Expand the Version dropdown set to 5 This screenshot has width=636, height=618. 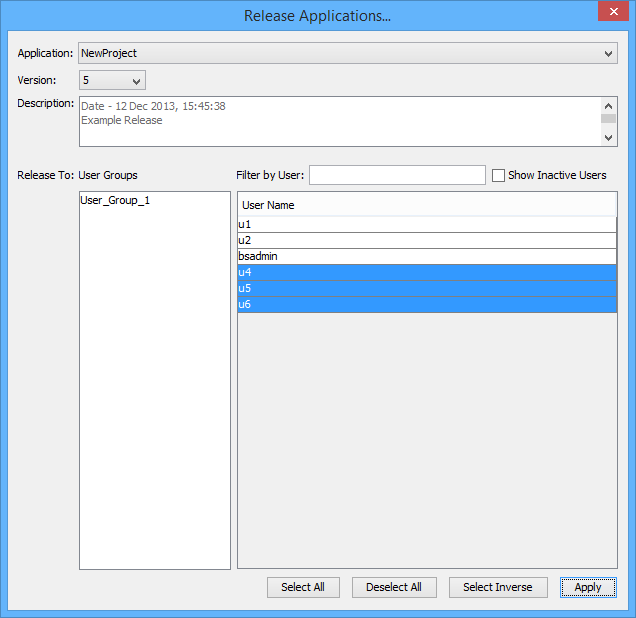(112, 80)
